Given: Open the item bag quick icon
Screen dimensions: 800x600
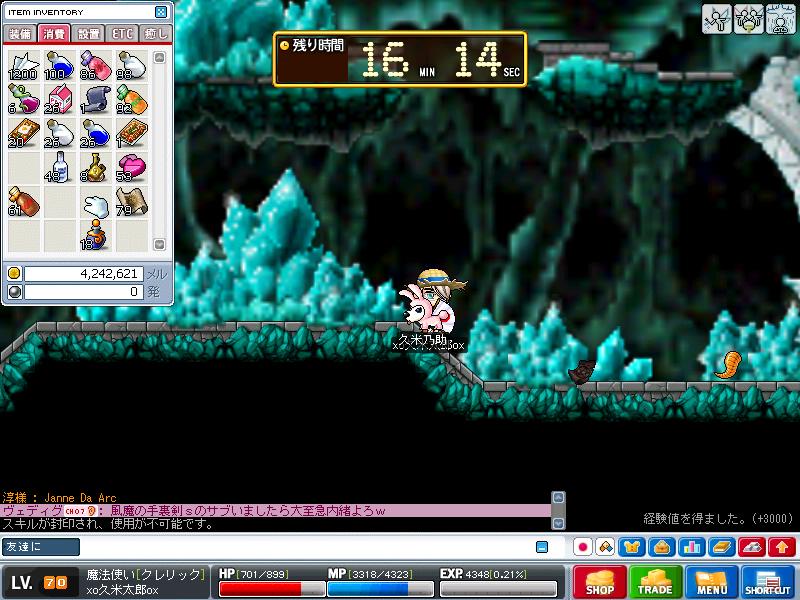Looking at the screenshot, I should click(662, 547).
